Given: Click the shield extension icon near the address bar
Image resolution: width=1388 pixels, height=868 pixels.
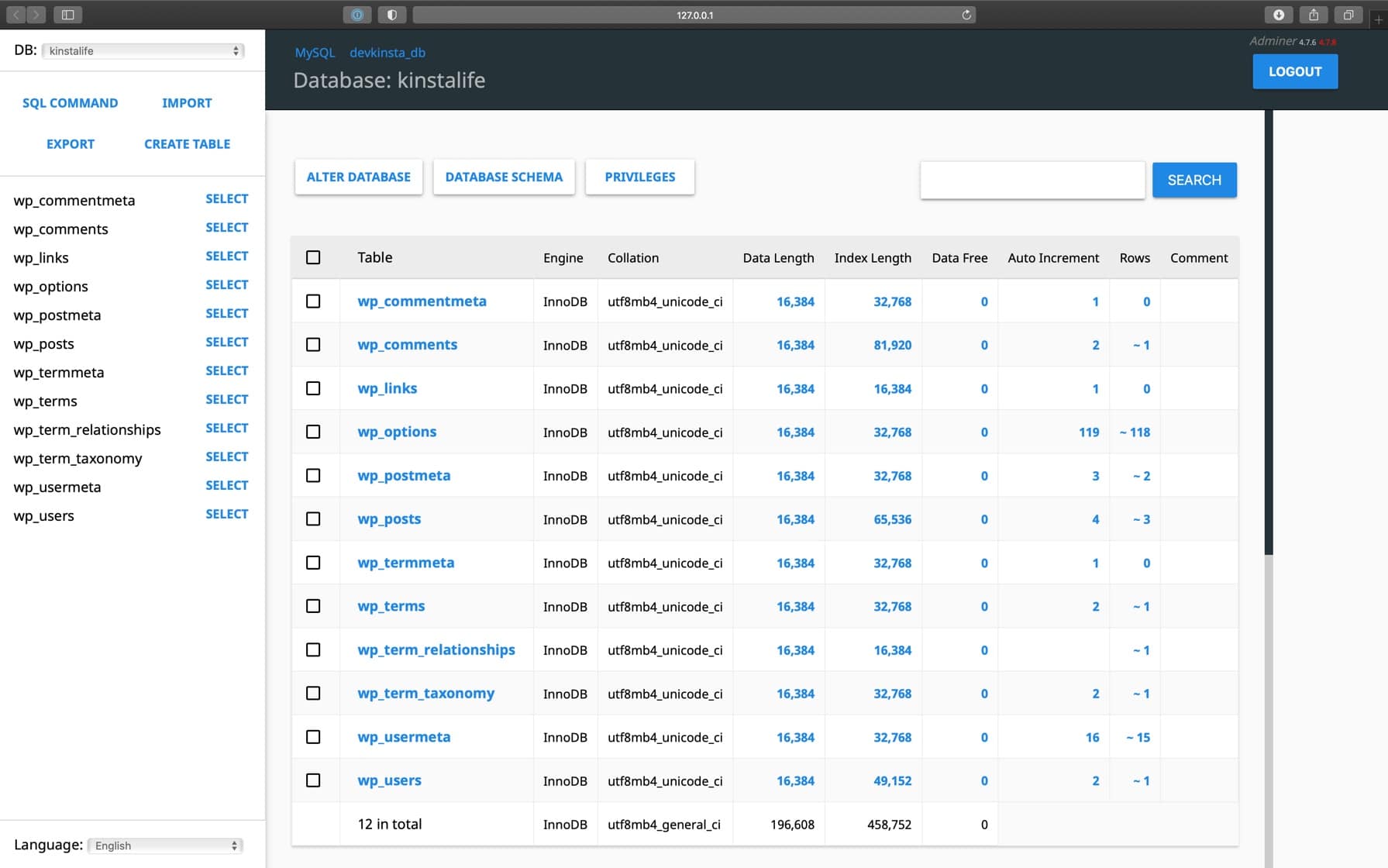Looking at the screenshot, I should 392,14.
